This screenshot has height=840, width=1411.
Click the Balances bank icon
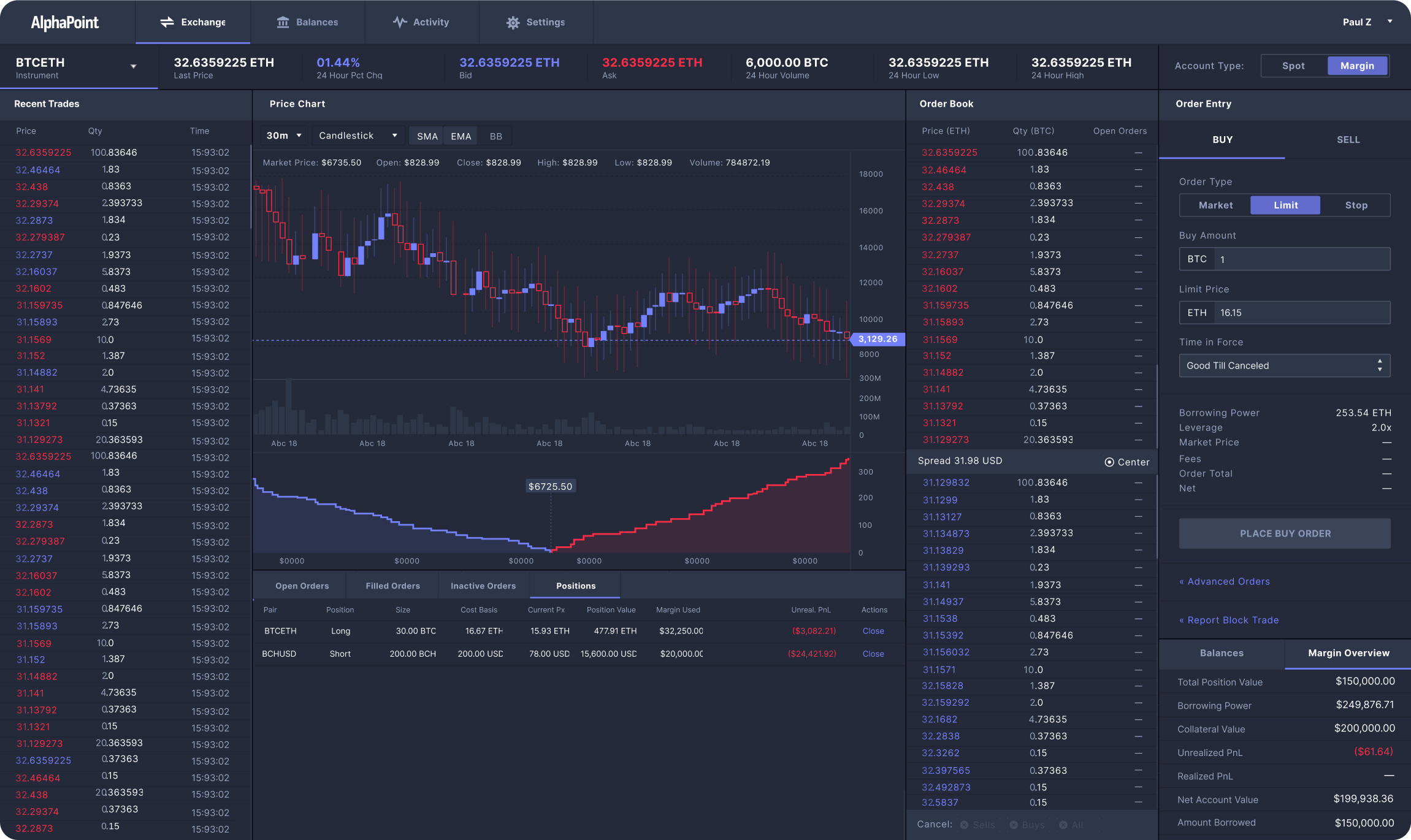pos(283,22)
